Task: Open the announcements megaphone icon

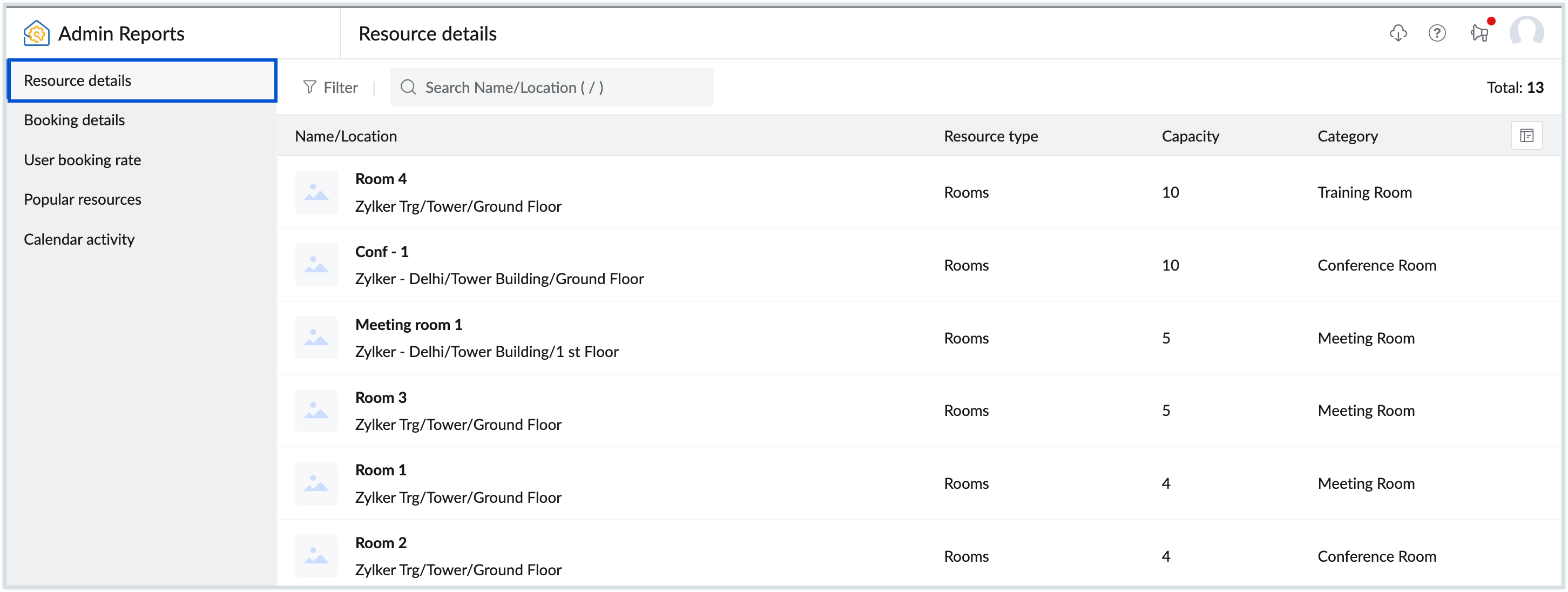Action: click(x=1479, y=33)
